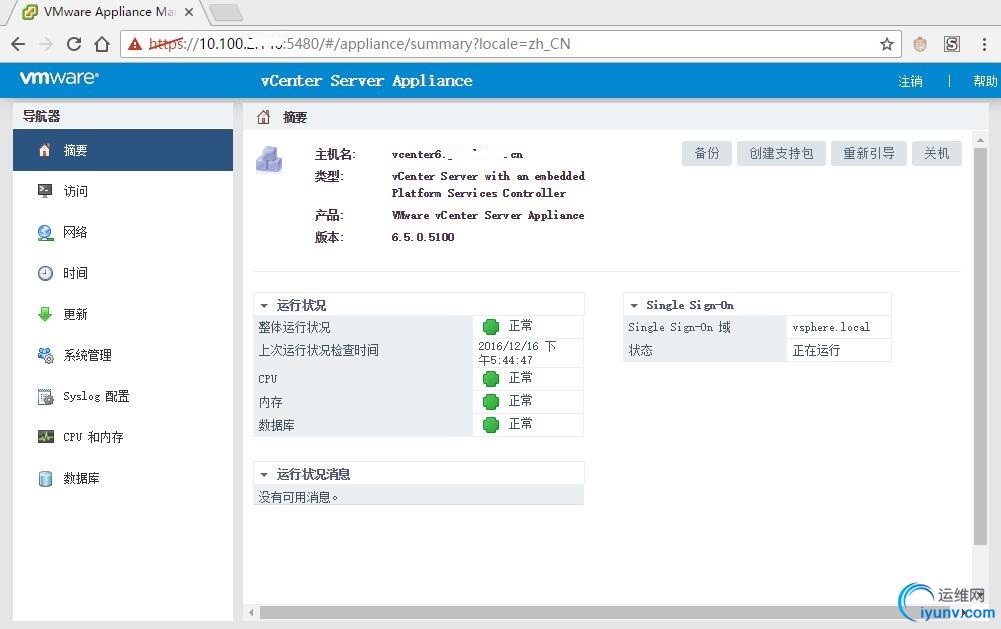This screenshot has height=629, width=1001.
Task: Click the database cylinder icon for 数据库
Action: tap(45, 478)
